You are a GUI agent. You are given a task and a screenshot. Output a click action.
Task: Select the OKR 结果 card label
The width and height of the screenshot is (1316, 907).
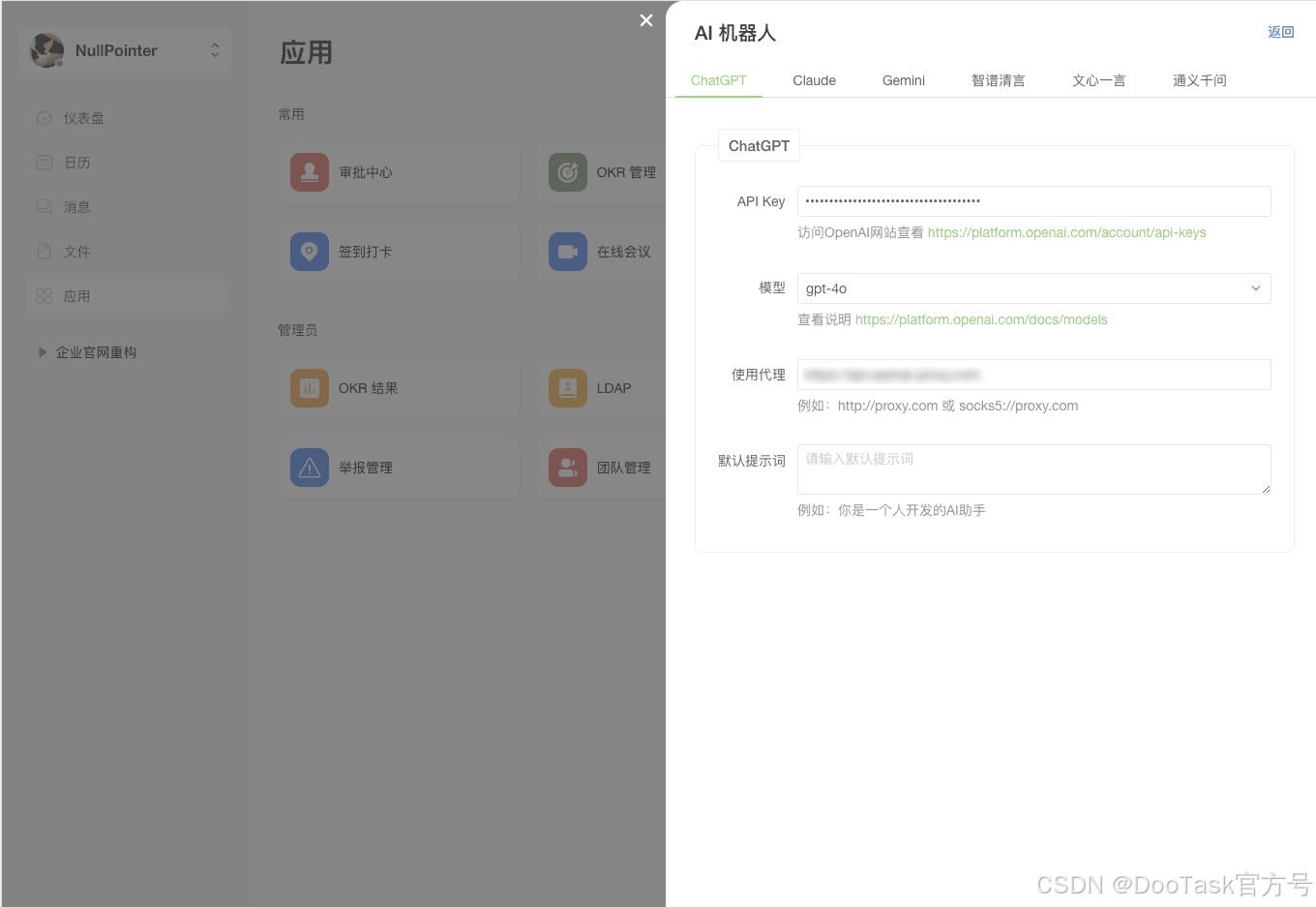pos(368,388)
